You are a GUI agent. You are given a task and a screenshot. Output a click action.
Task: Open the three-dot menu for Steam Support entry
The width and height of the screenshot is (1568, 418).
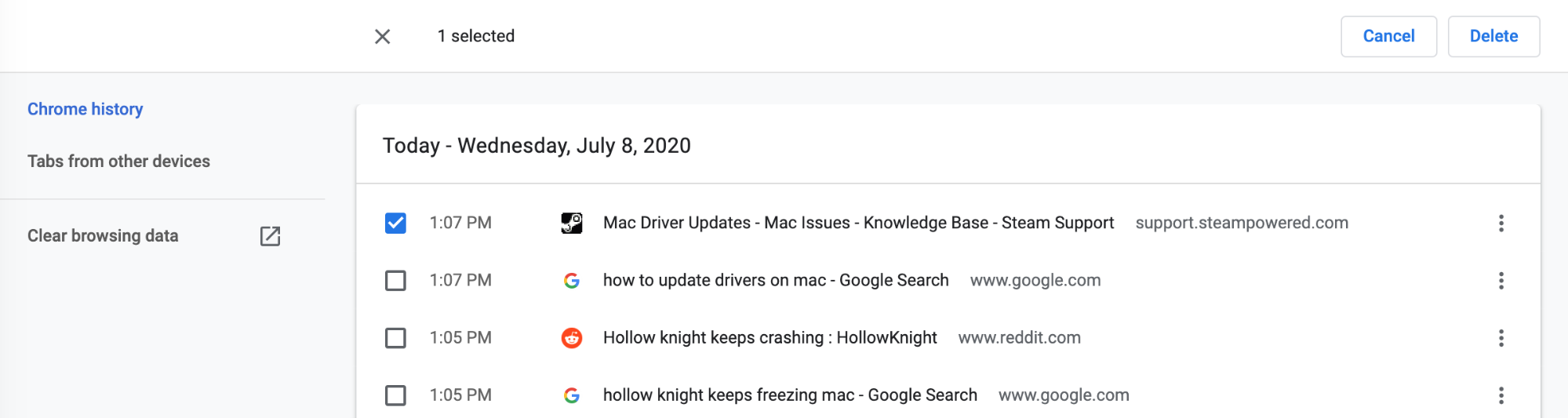click(x=1501, y=224)
